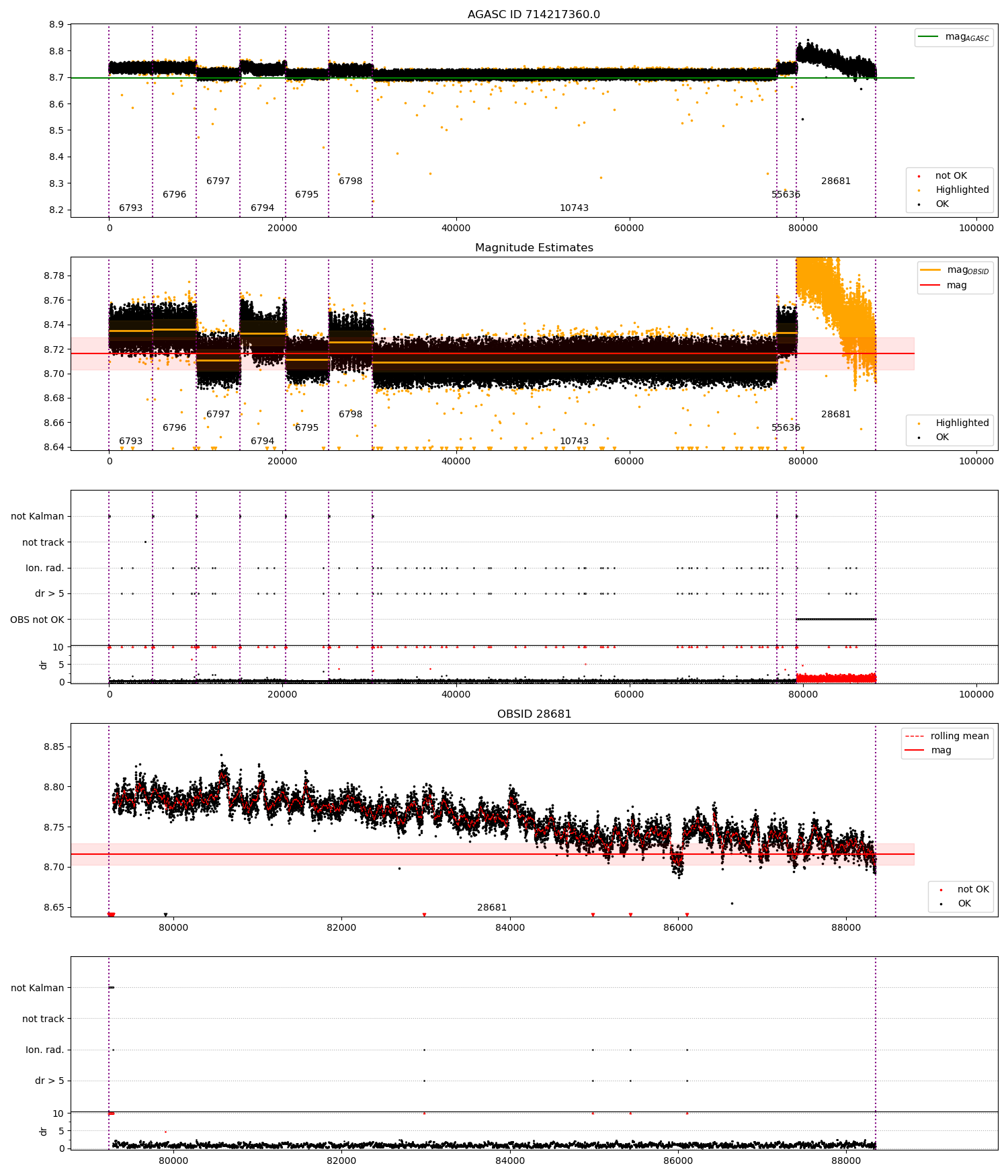
Task: Click the 8.5 y-axis tick label
Action: pyautogui.click(x=56, y=130)
